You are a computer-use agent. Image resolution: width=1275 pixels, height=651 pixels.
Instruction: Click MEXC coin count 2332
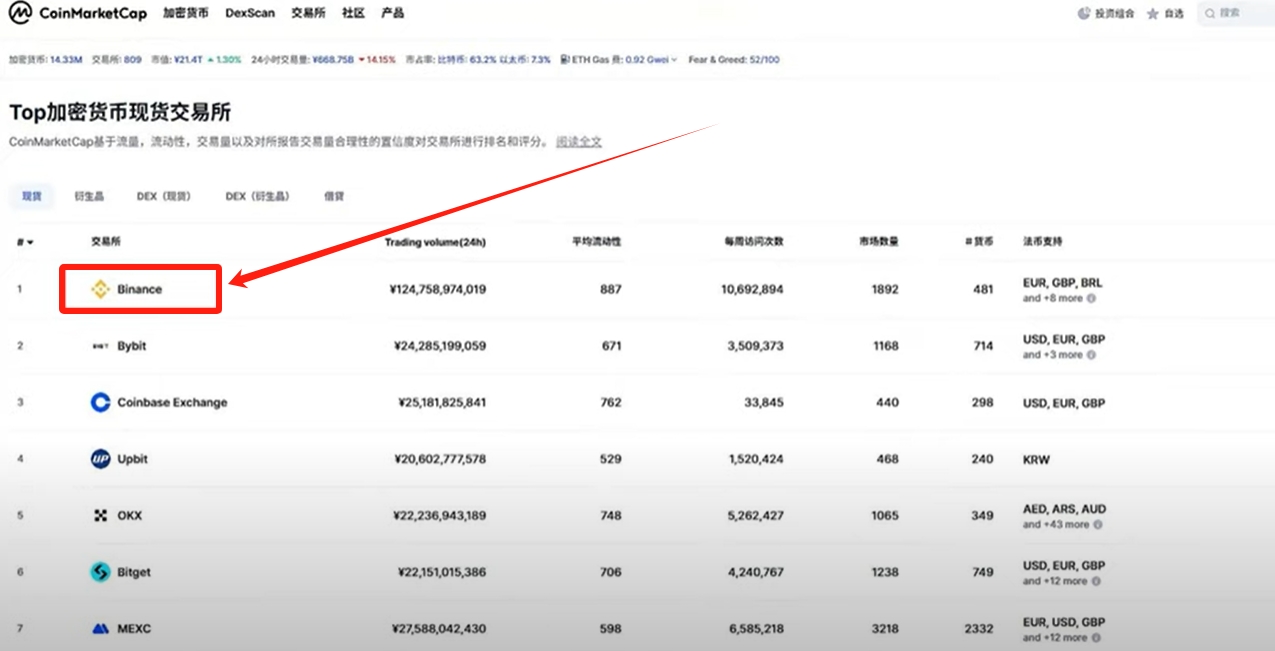[x=979, y=629]
